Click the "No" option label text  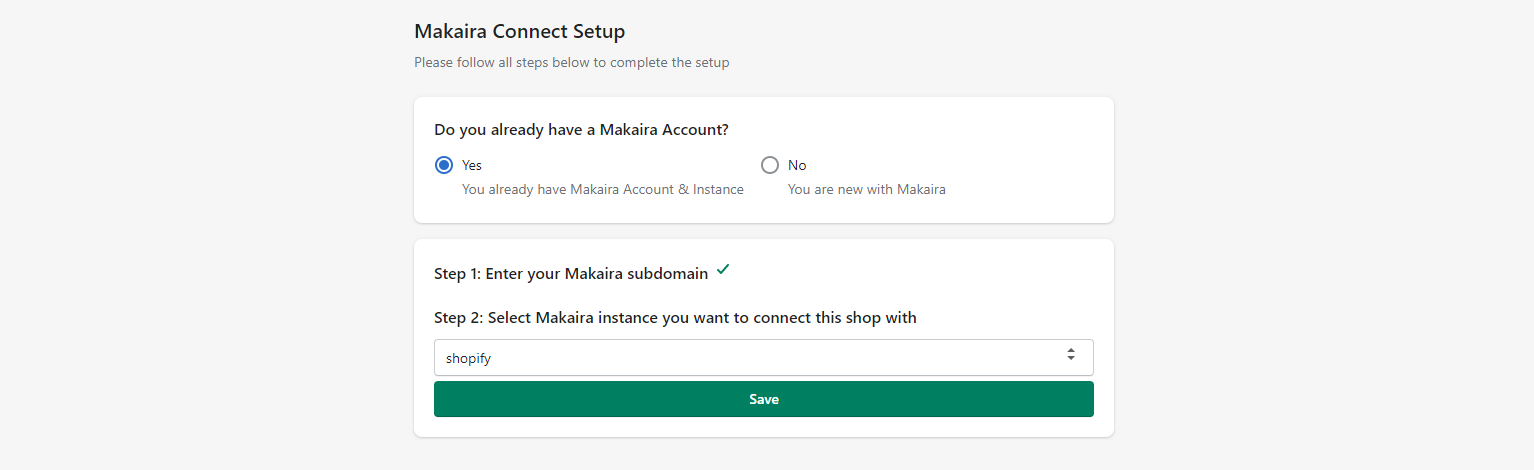click(797, 165)
